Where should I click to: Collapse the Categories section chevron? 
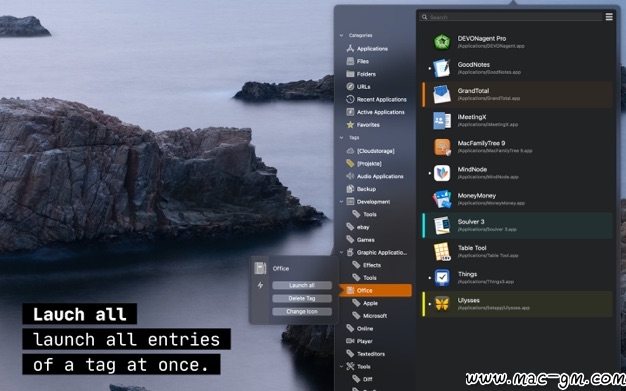pyautogui.click(x=341, y=35)
